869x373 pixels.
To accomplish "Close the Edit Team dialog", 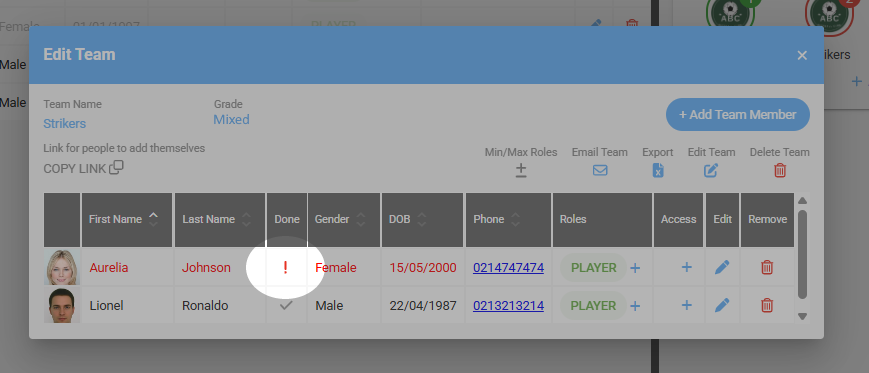I will point(802,55).
